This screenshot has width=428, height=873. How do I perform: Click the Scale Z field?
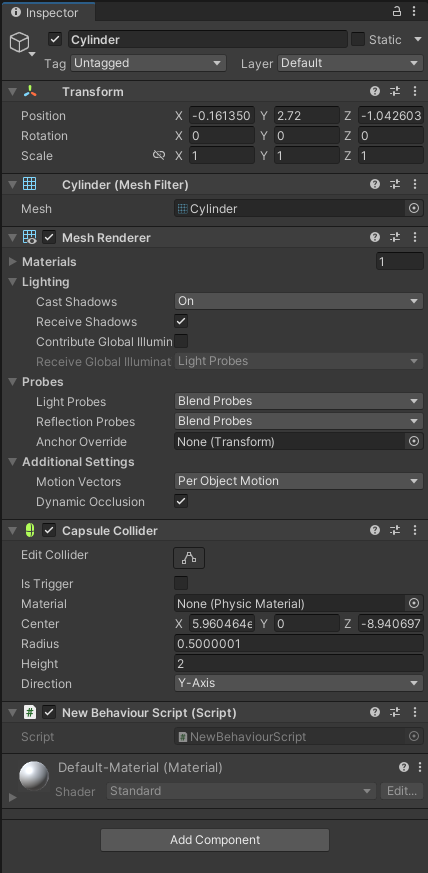390,156
